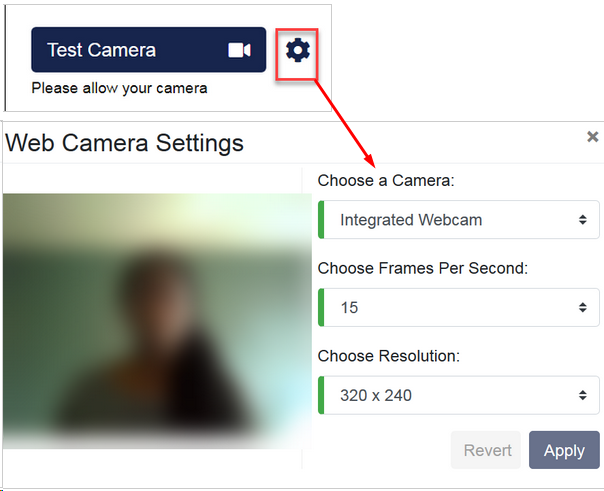This screenshot has width=604, height=491.
Task: Click the "Choose Frames Per Second:" label
Action: (422, 268)
